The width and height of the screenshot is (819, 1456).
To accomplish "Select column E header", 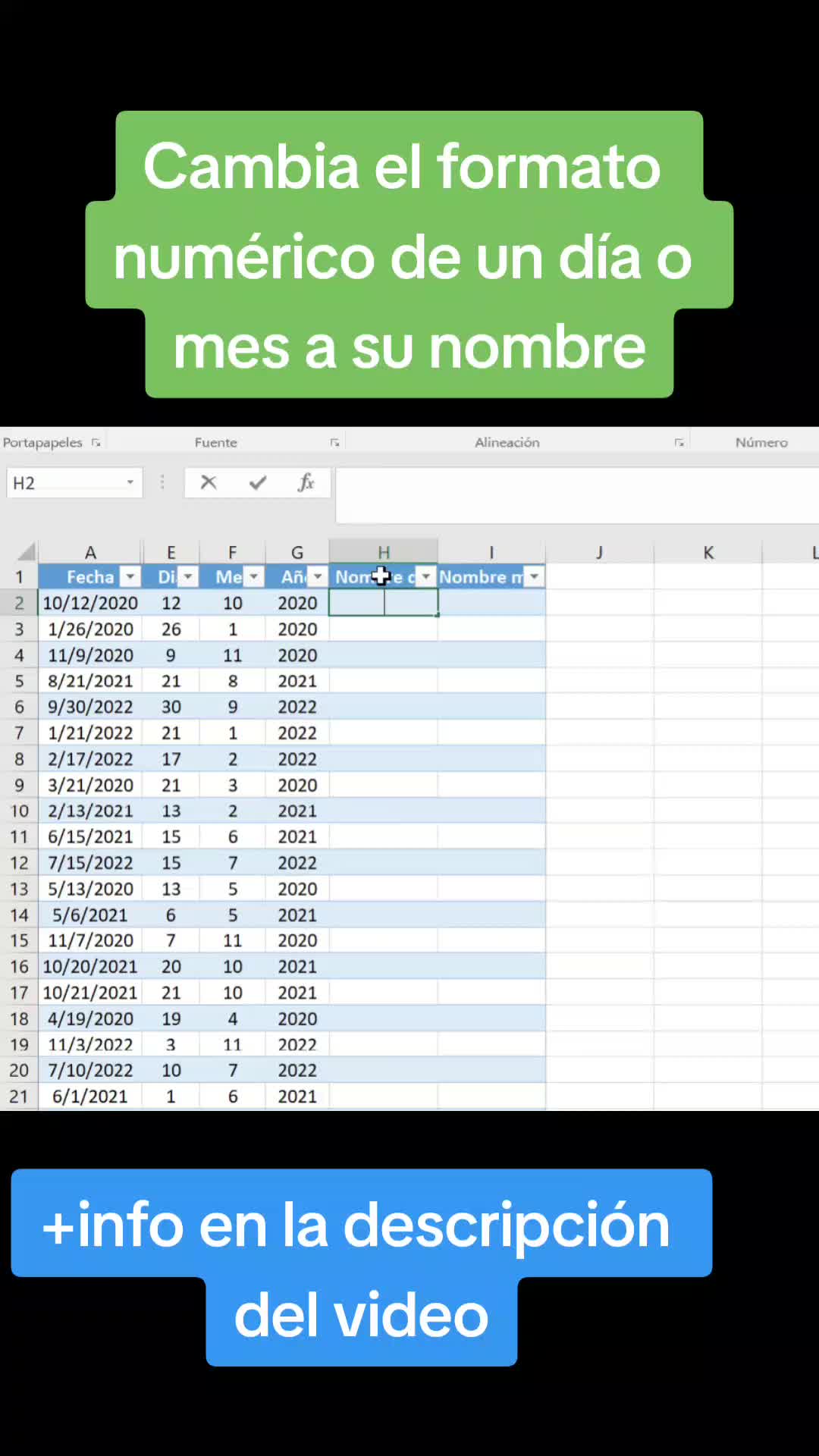I will [x=171, y=552].
